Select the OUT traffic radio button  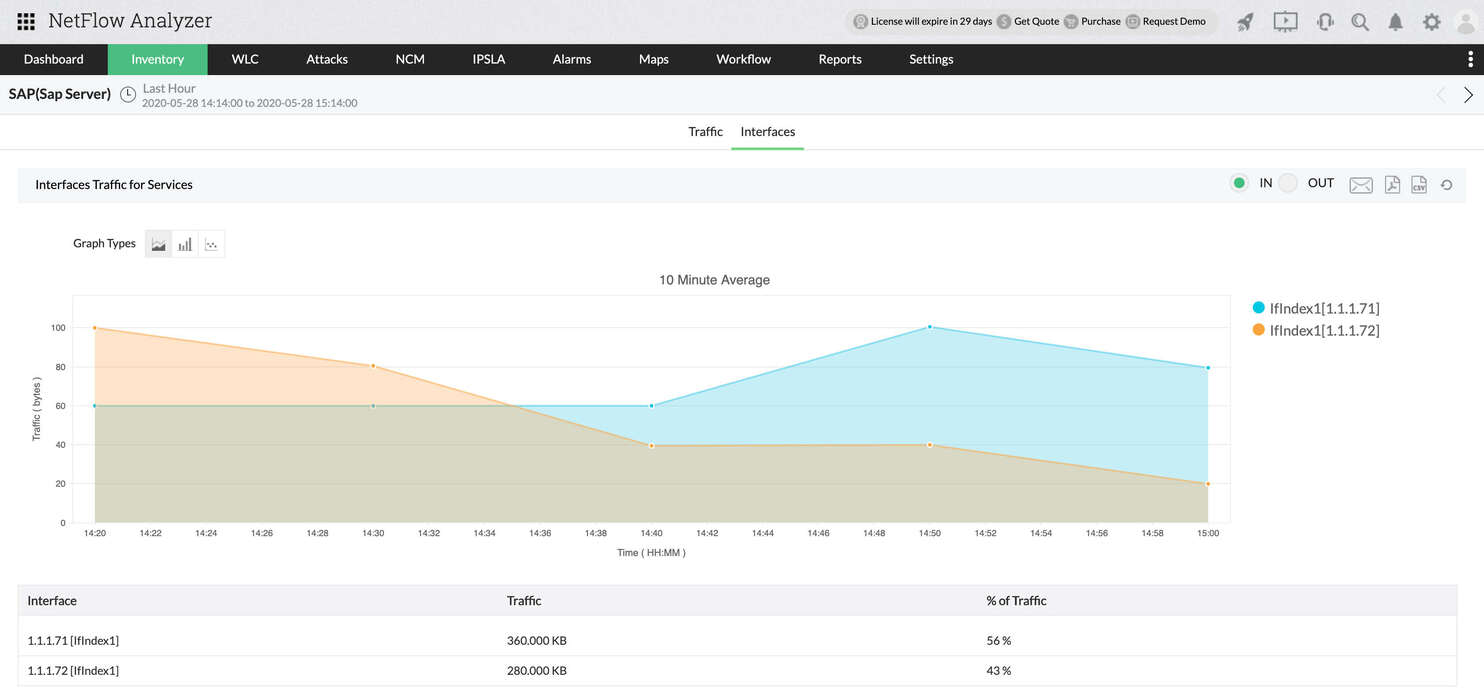1288,183
